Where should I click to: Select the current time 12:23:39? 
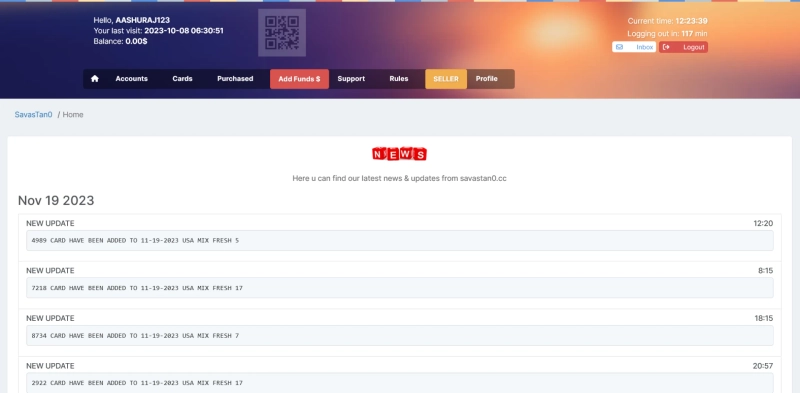click(x=691, y=21)
